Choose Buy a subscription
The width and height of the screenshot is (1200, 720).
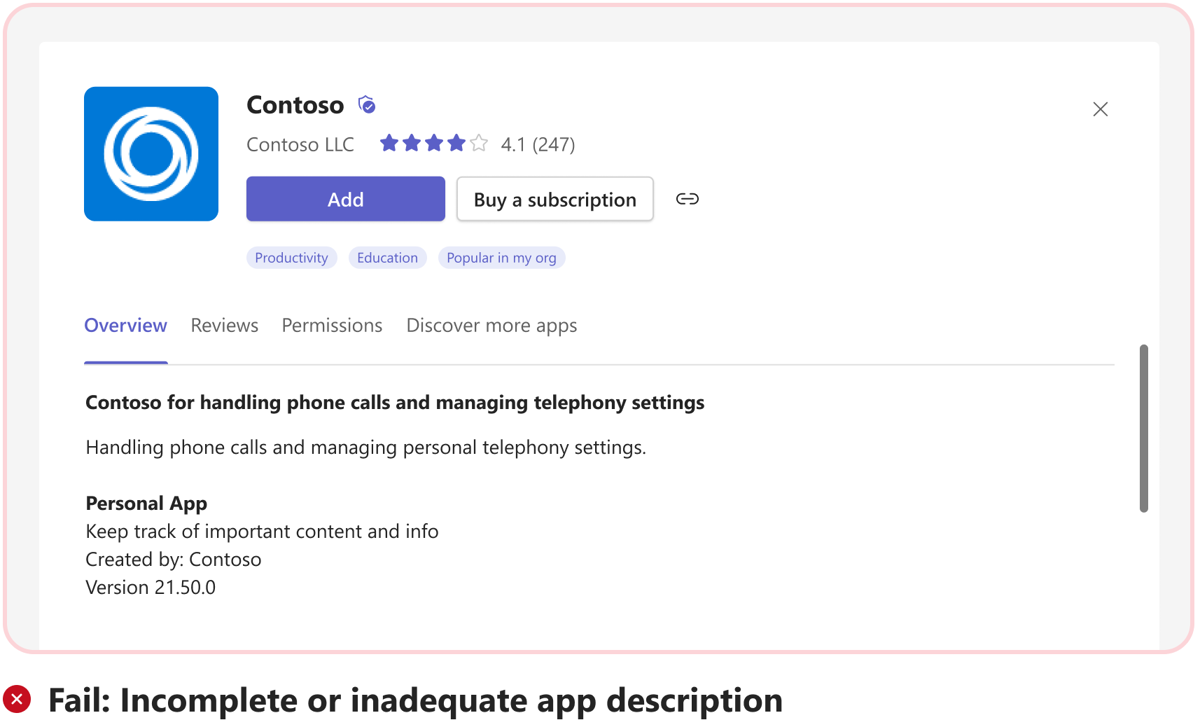tap(555, 199)
